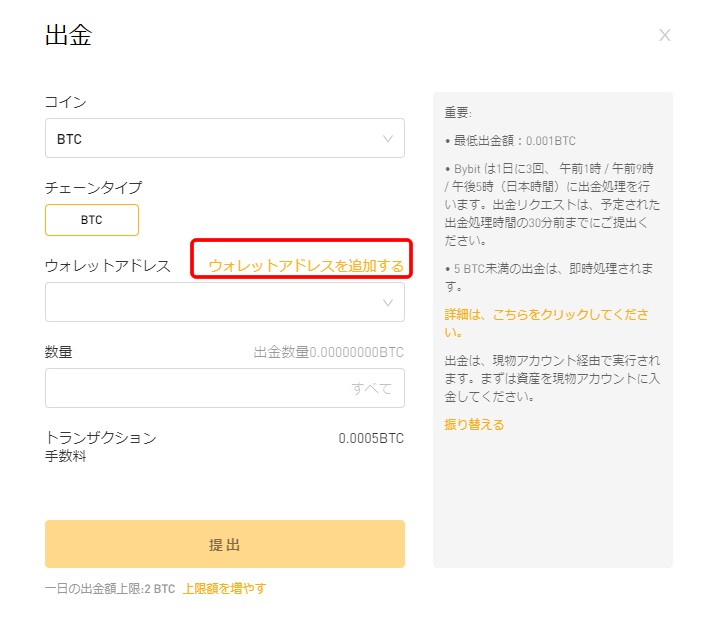Click the 0.0005BTC transaction fee value
Viewport: 720px width, 622px height.
(371, 438)
